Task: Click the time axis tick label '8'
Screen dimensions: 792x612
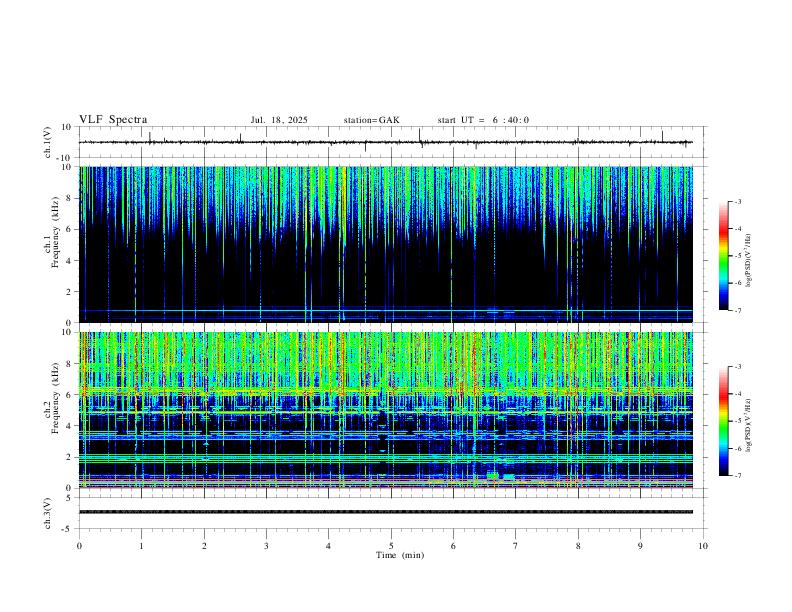Action: (x=578, y=546)
